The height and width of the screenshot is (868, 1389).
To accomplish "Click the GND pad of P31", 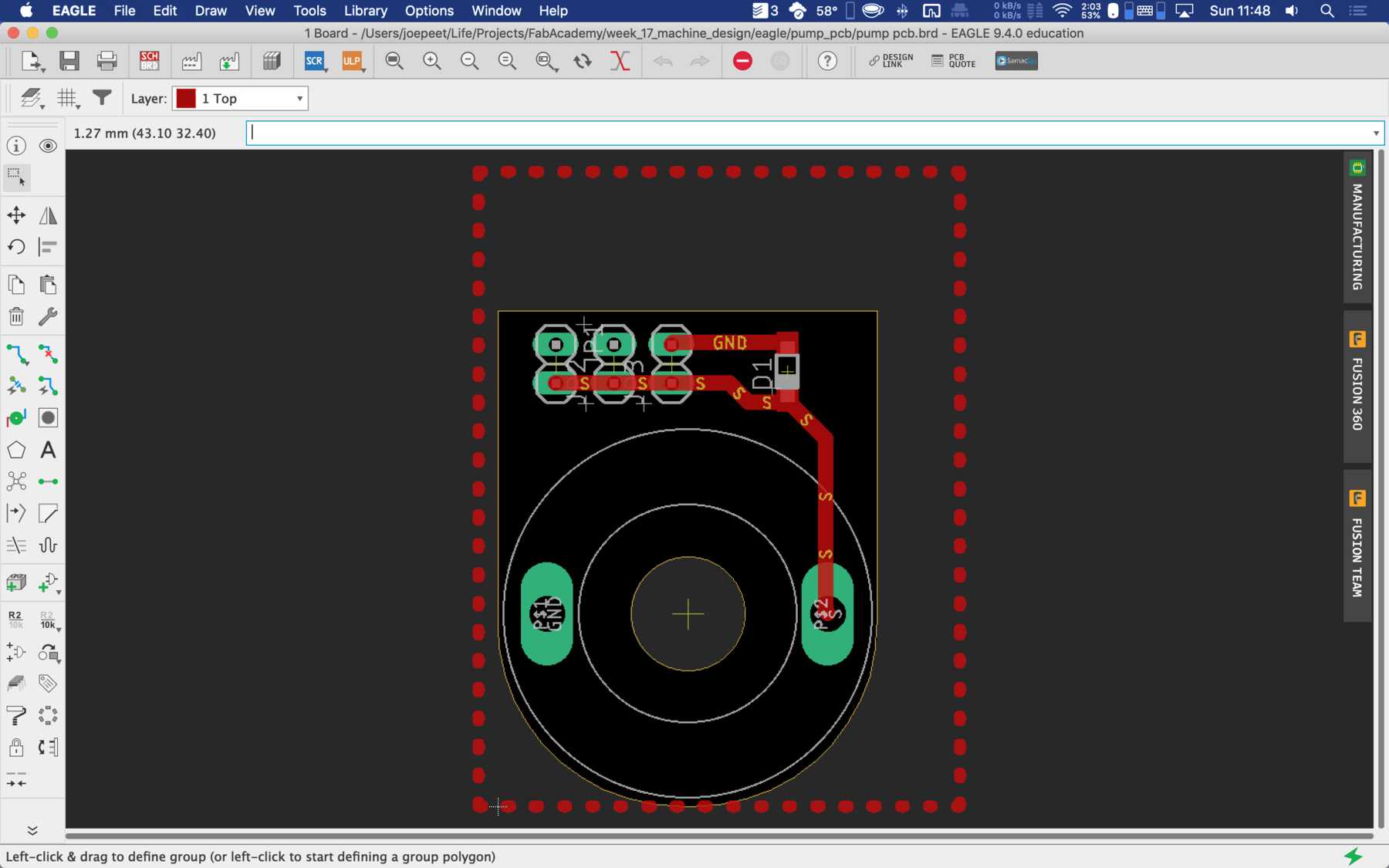I will click(547, 613).
